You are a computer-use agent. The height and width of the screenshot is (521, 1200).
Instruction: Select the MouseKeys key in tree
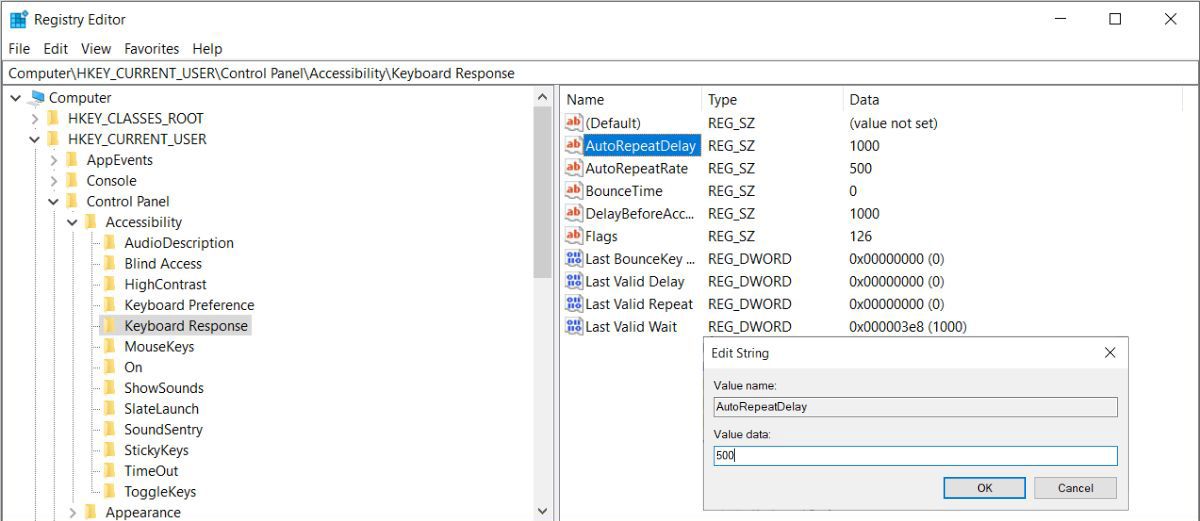coord(159,346)
